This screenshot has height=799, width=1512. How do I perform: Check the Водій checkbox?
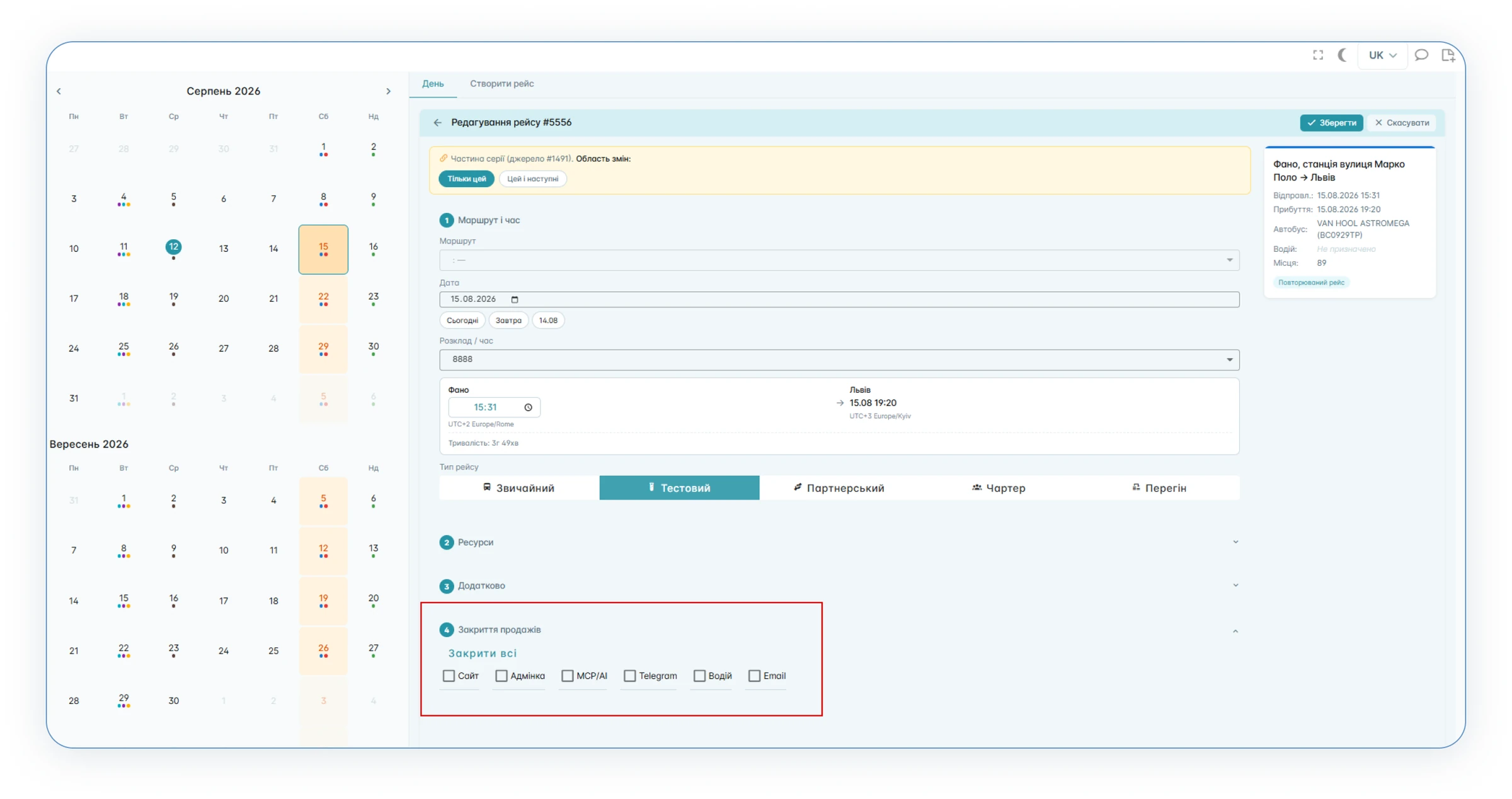pyautogui.click(x=699, y=676)
